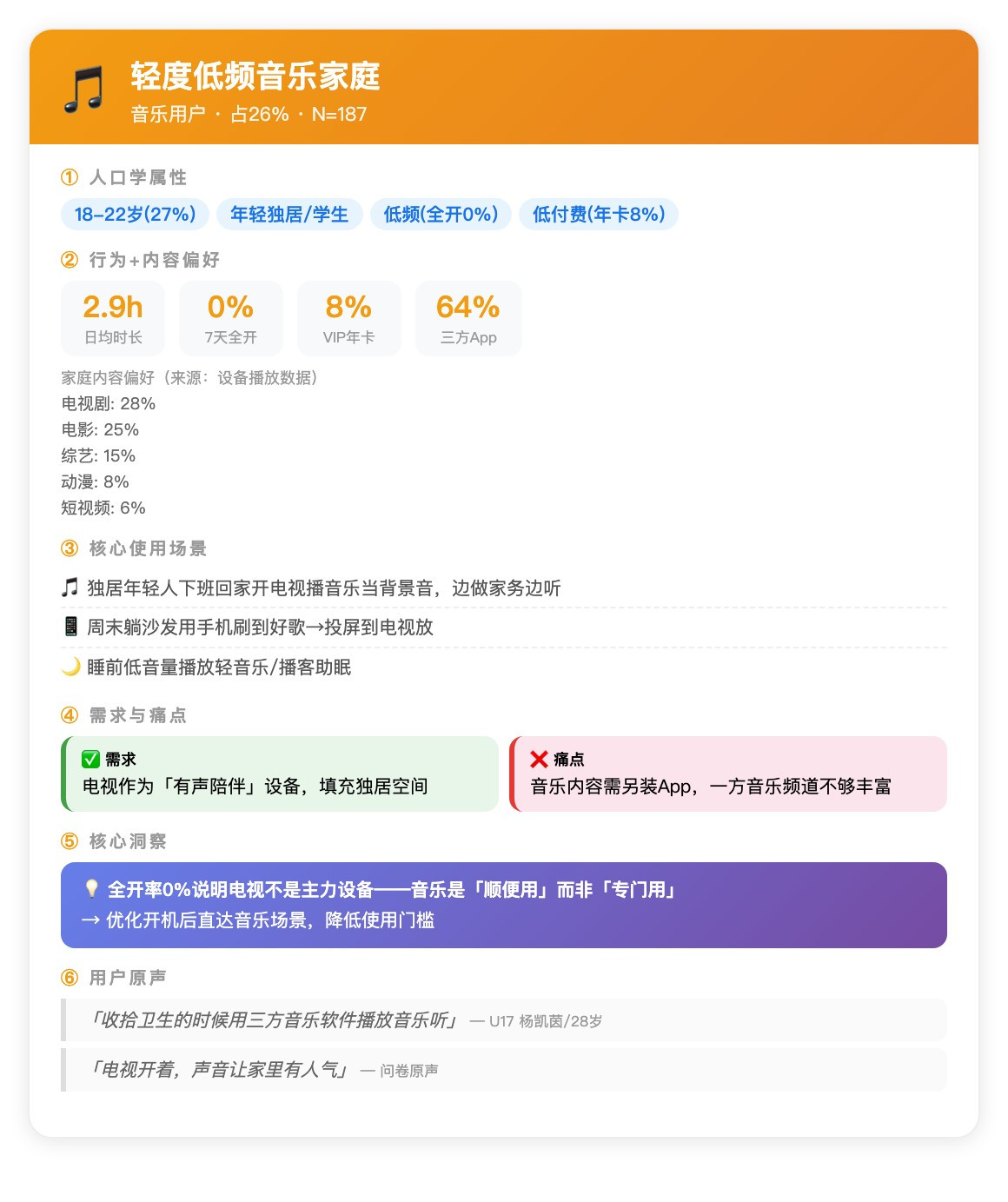
Task: Click the circled number 1 section marker
Action: 70,177
